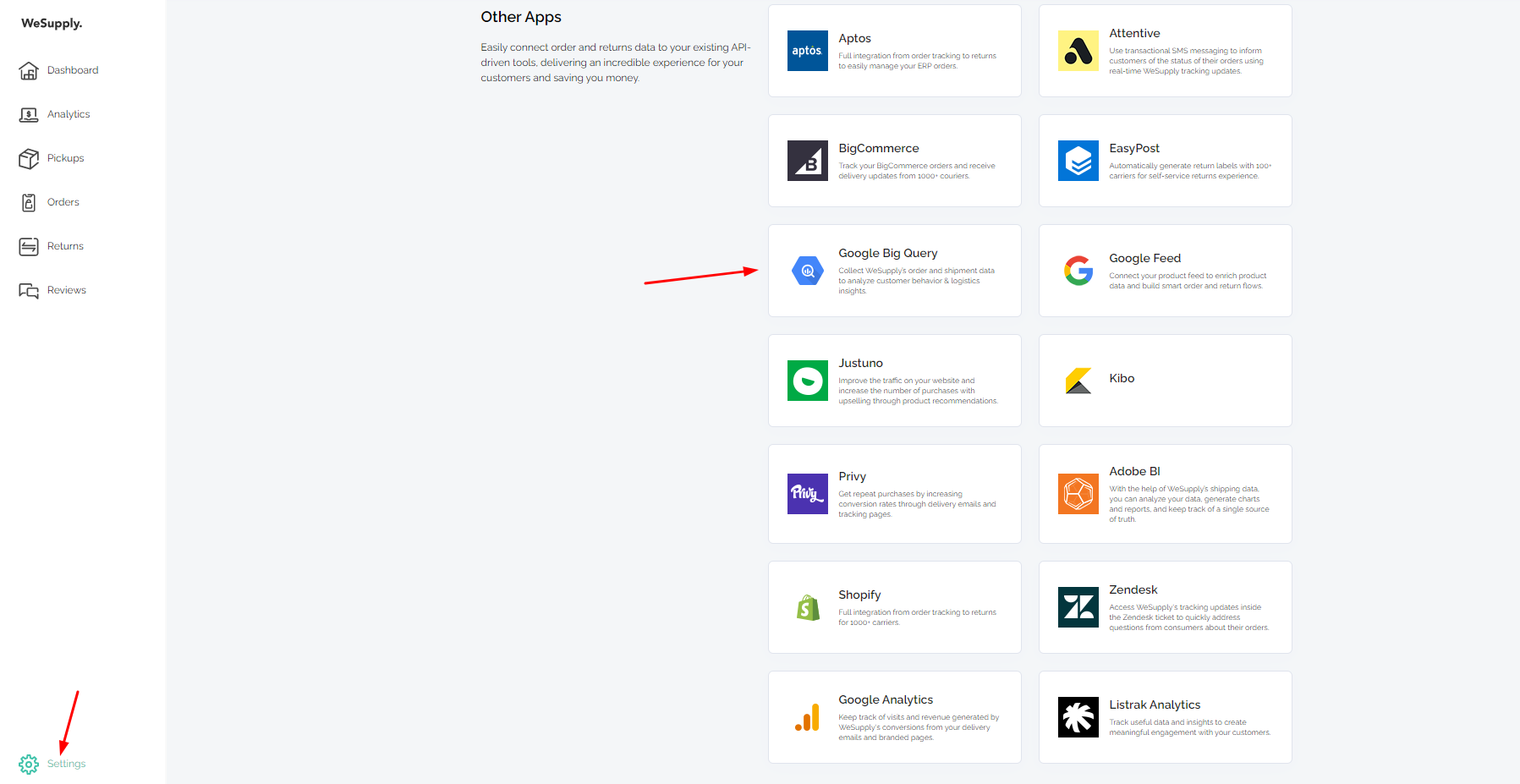Open the Google Analytics title
The height and width of the screenshot is (784, 1520).
[886, 699]
